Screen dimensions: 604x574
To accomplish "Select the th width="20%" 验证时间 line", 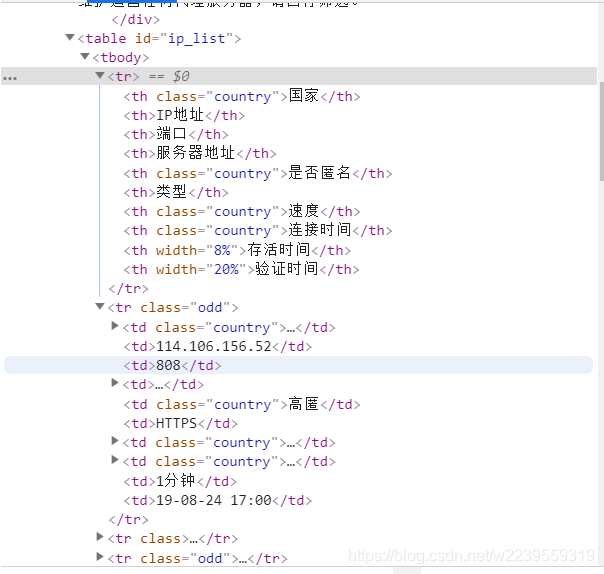I will pyautogui.click(x=242, y=269).
